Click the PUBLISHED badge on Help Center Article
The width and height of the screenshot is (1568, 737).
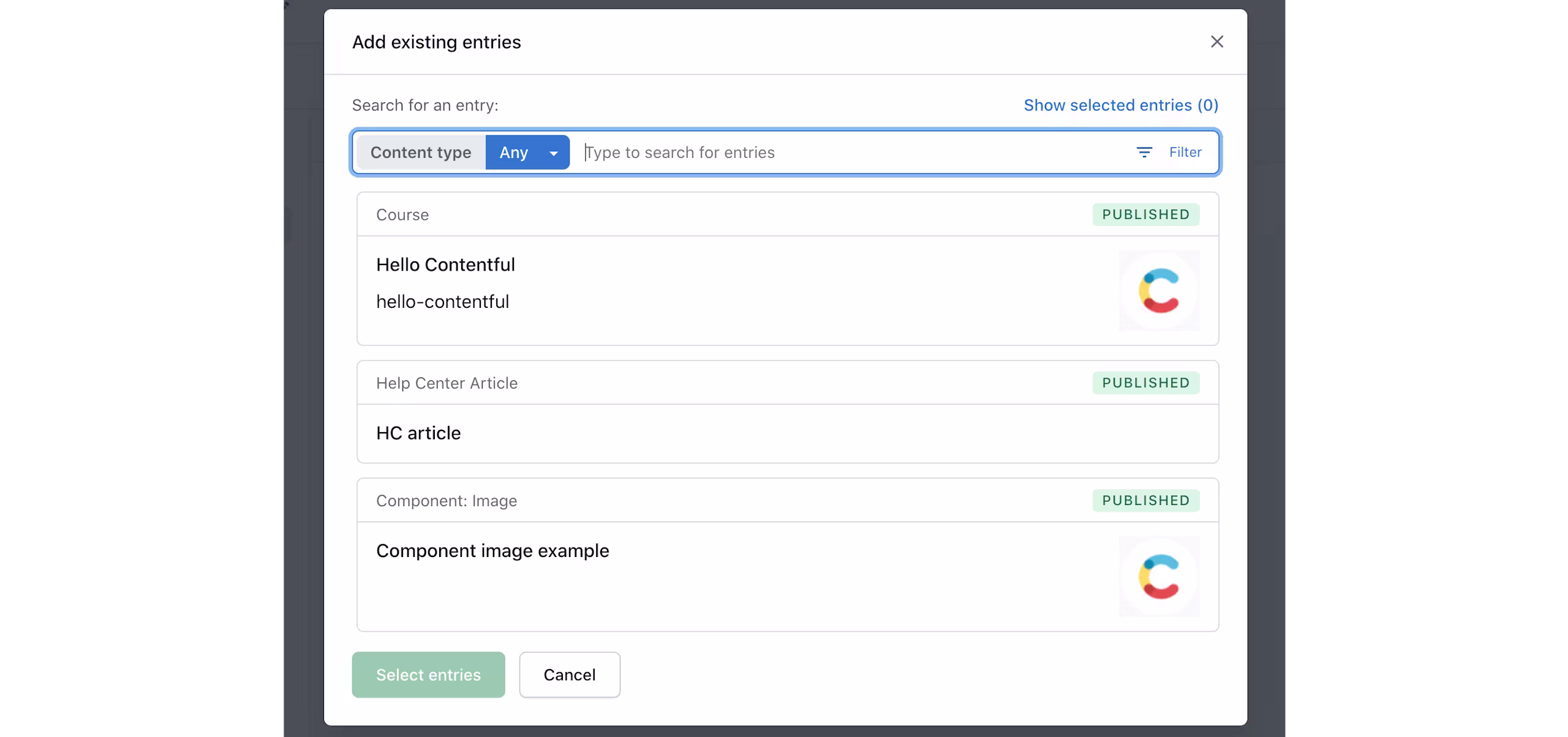[1145, 383]
